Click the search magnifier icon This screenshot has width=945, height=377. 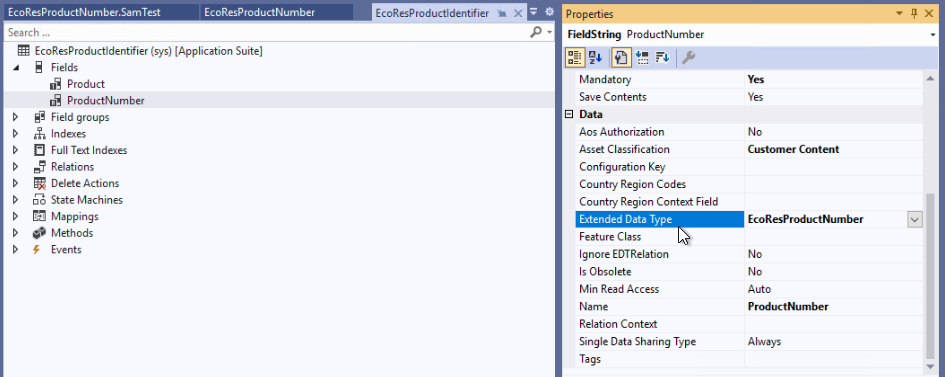(x=535, y=33)
